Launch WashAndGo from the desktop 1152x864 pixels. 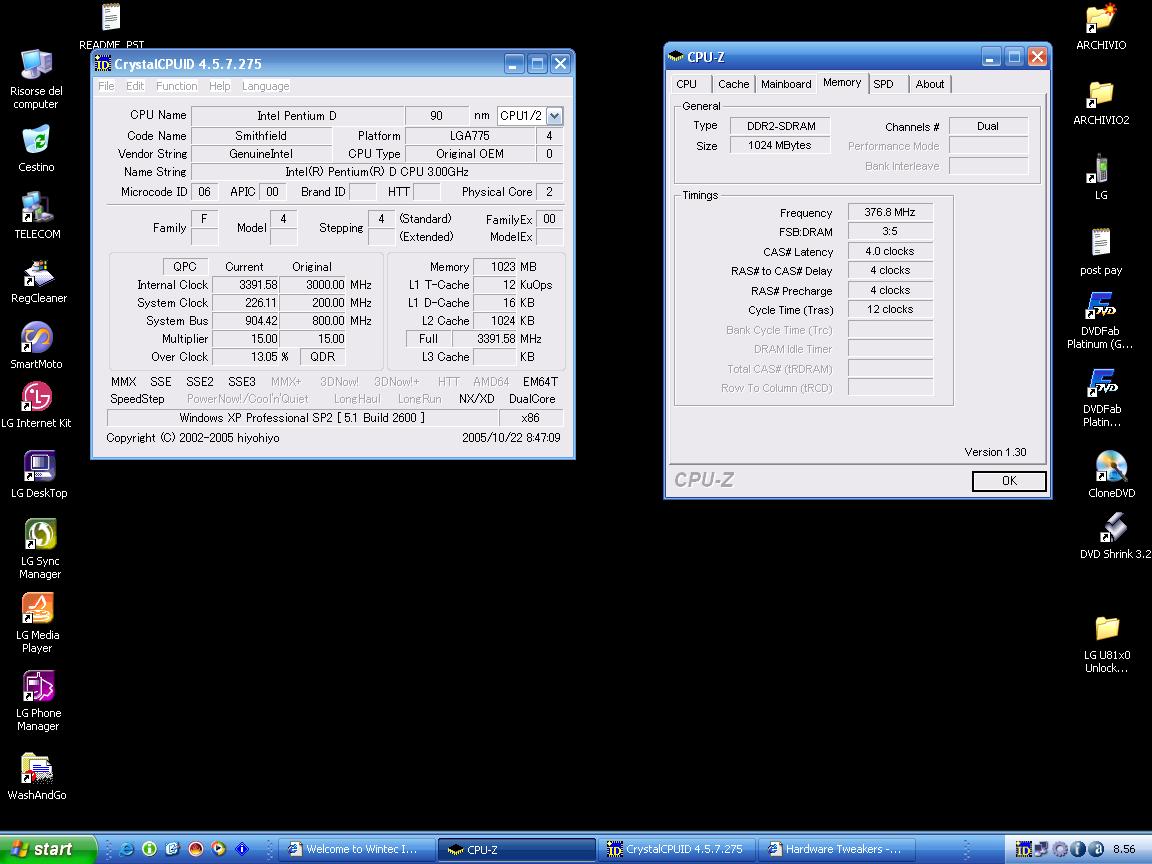pyautogui.click(x=37, y=768)
